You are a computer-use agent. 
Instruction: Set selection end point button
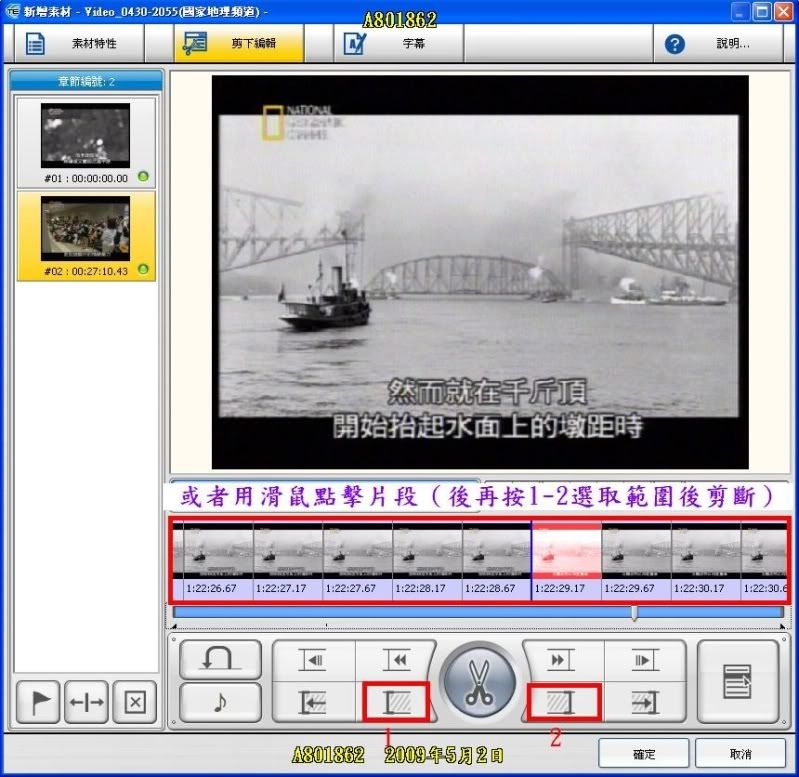(x=564, y=703)
